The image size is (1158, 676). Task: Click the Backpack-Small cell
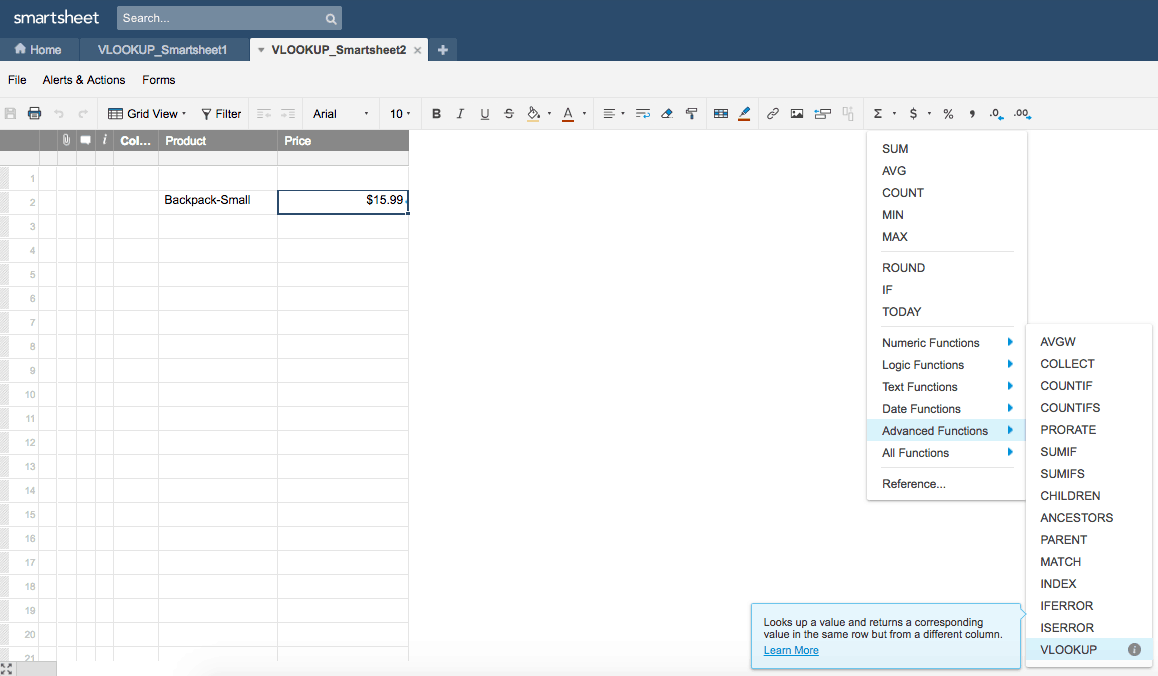[218, 200]
